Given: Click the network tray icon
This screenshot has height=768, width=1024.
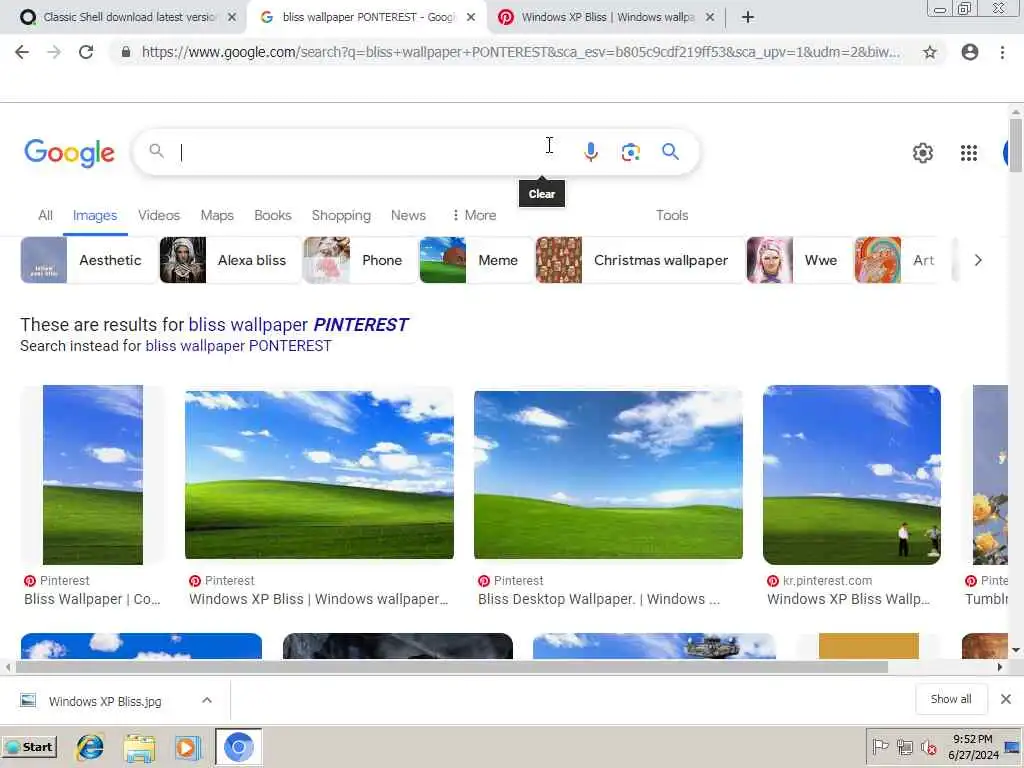Looking at the screenshot, I should click(x=904, y=747).
